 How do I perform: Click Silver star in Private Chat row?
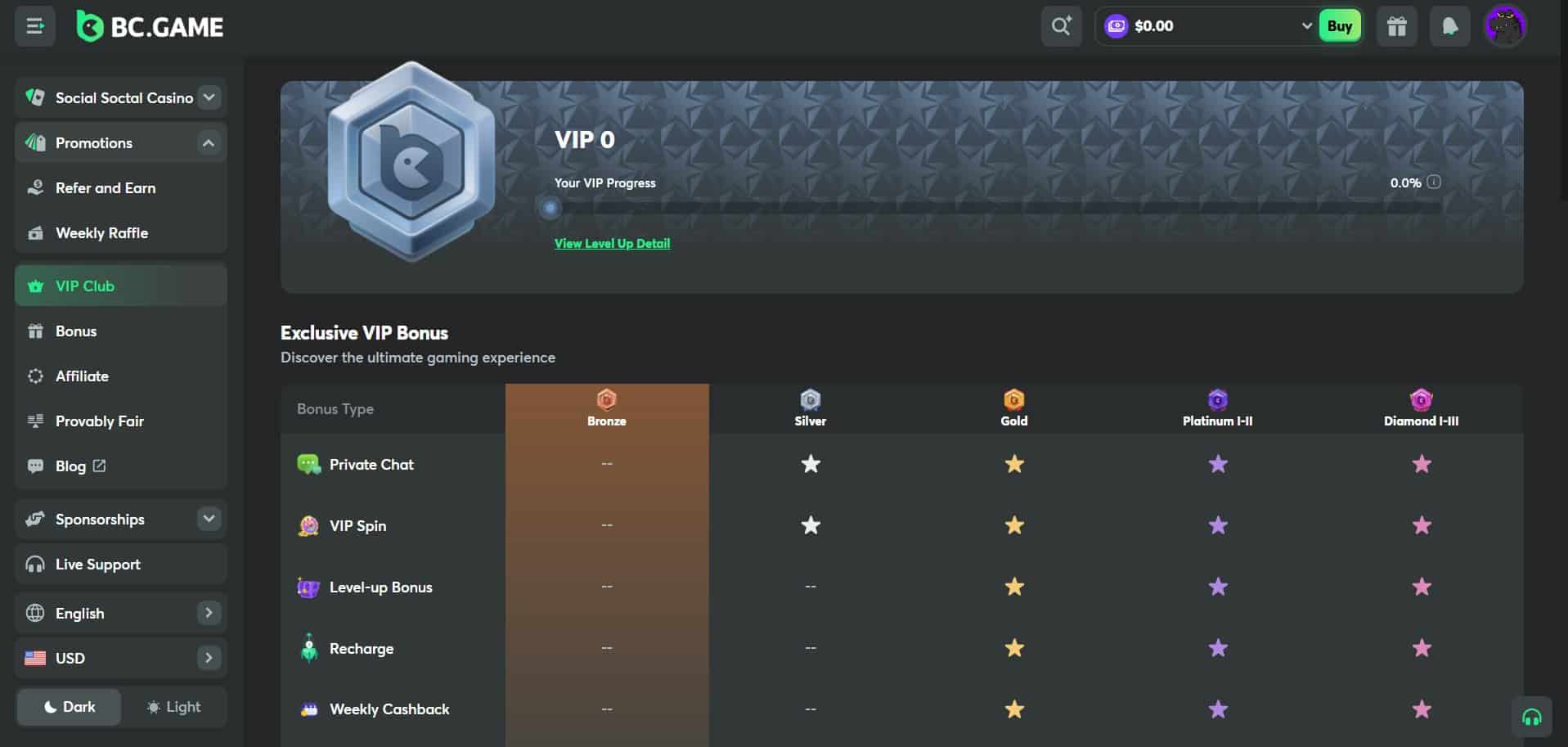click(811, 464)
